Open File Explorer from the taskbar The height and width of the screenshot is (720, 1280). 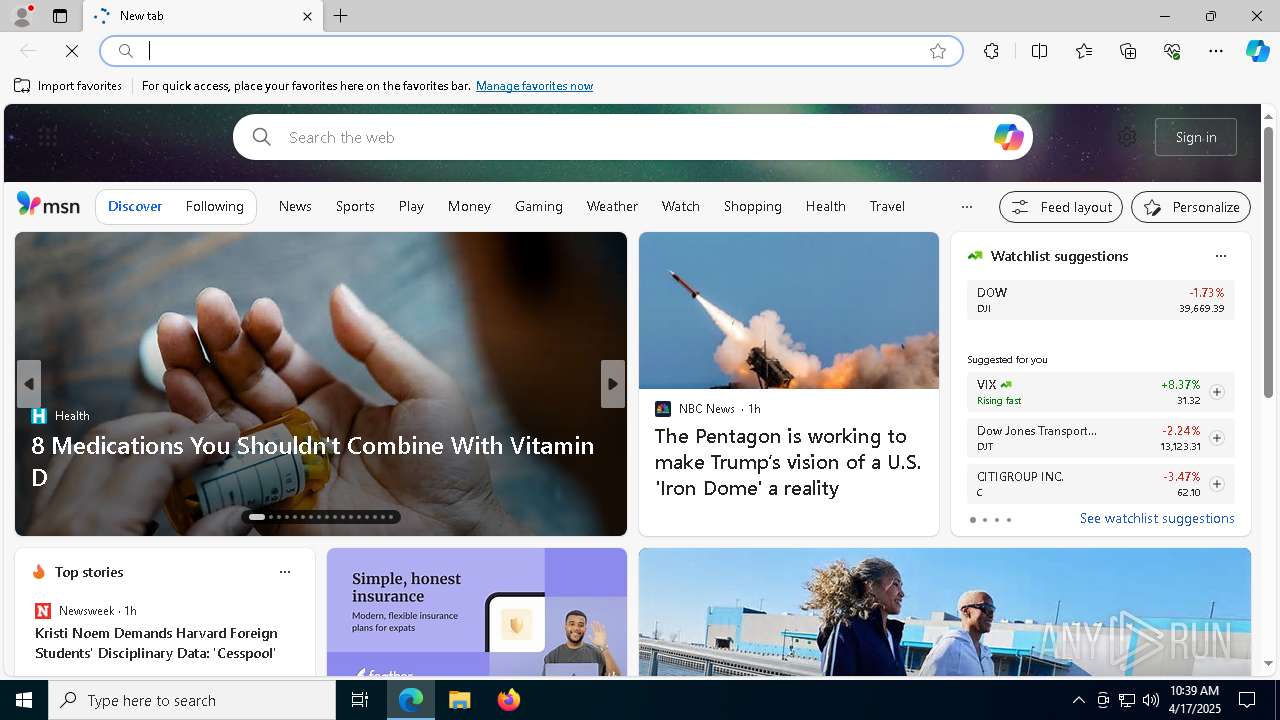[459, 700]
